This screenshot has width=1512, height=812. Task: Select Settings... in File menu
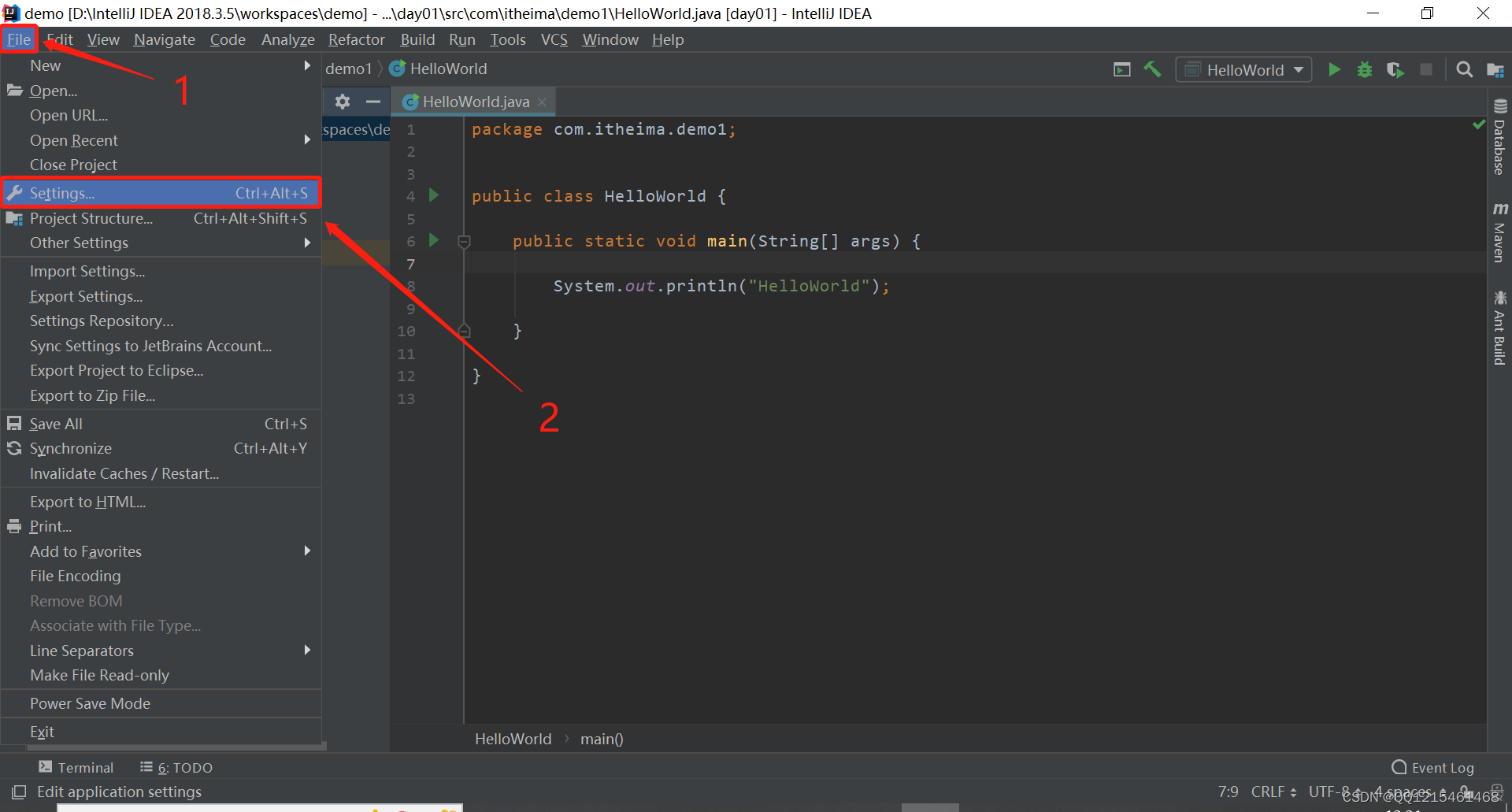pos(161,193)
